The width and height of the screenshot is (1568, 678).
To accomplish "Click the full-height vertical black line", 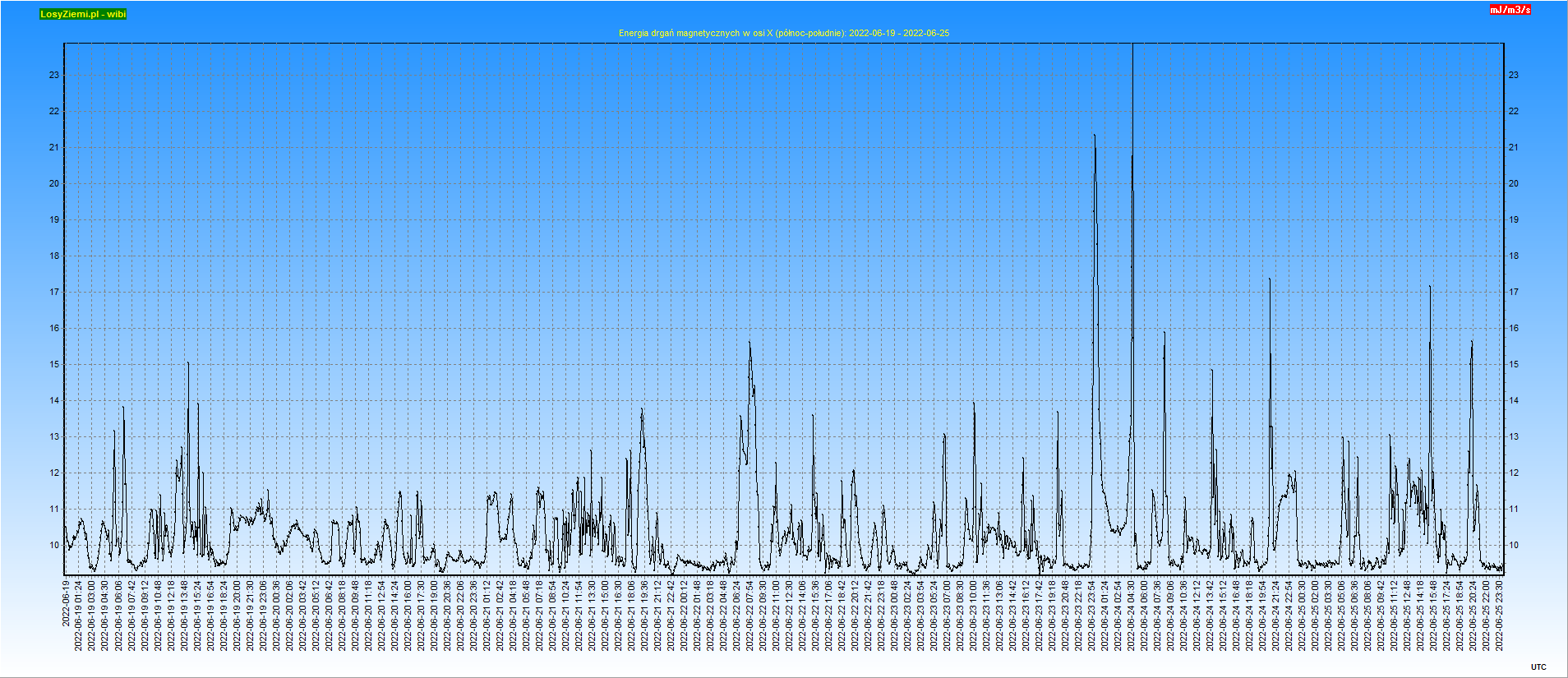I will click(1132, 247).
